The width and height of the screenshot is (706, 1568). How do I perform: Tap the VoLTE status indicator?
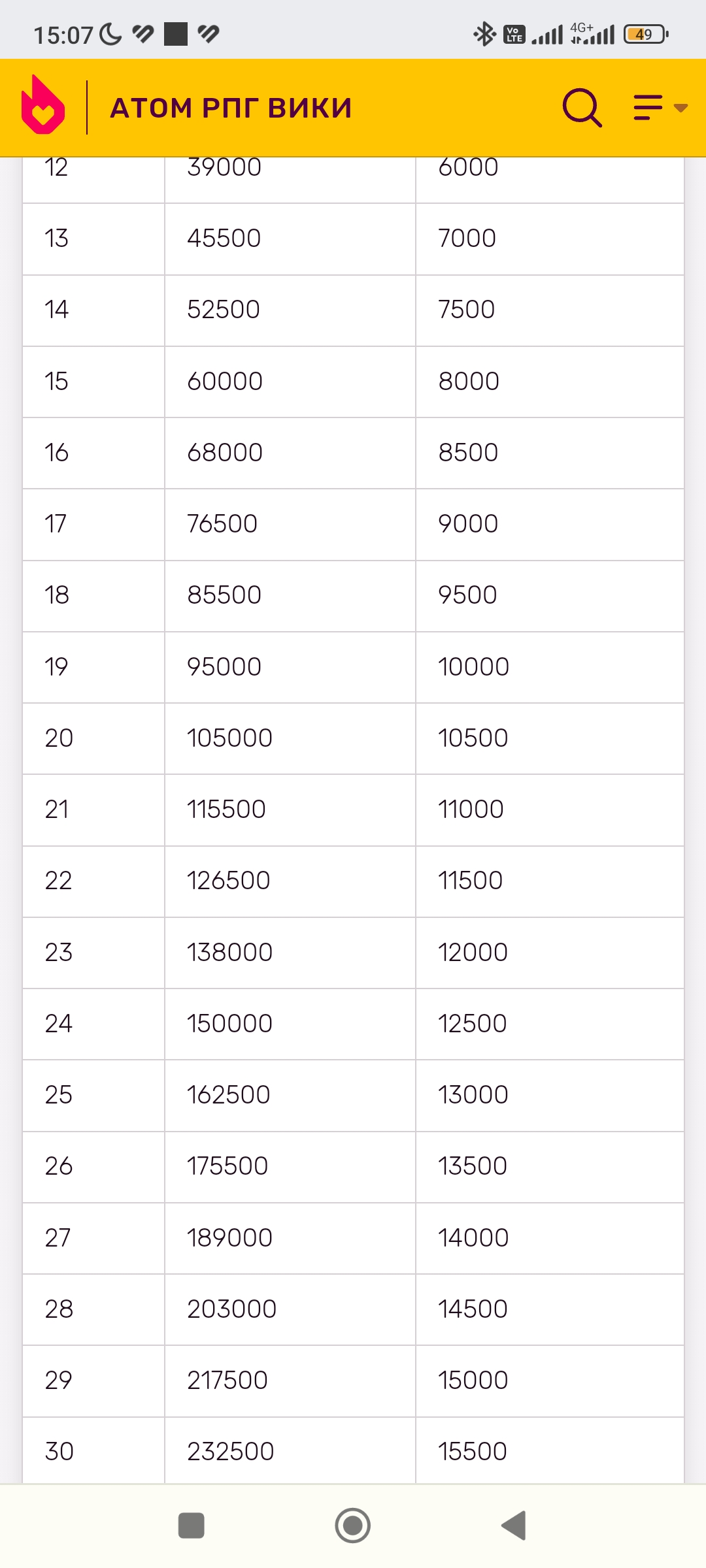tap(514, 34)
